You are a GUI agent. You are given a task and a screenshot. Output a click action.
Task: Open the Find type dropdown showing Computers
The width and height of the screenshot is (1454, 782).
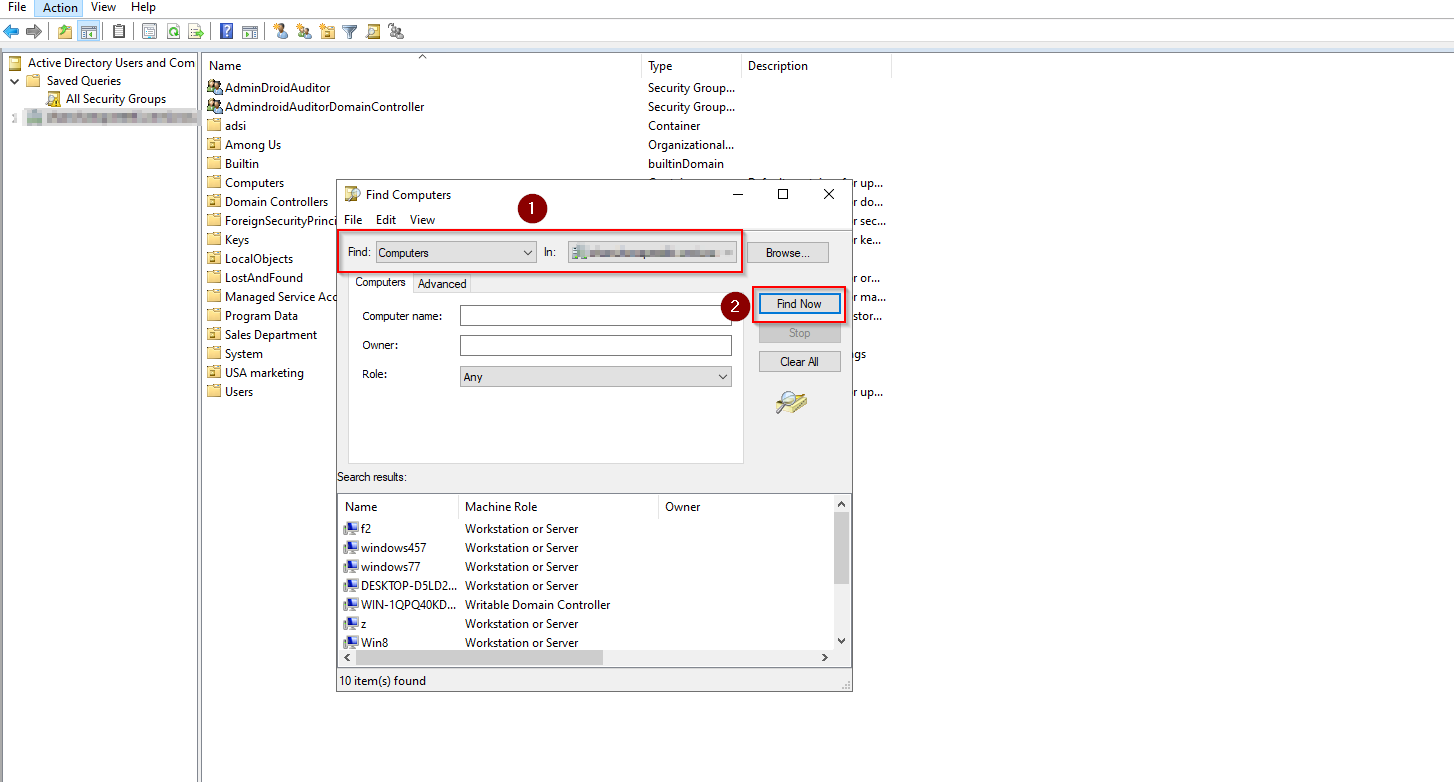(456, 253)
